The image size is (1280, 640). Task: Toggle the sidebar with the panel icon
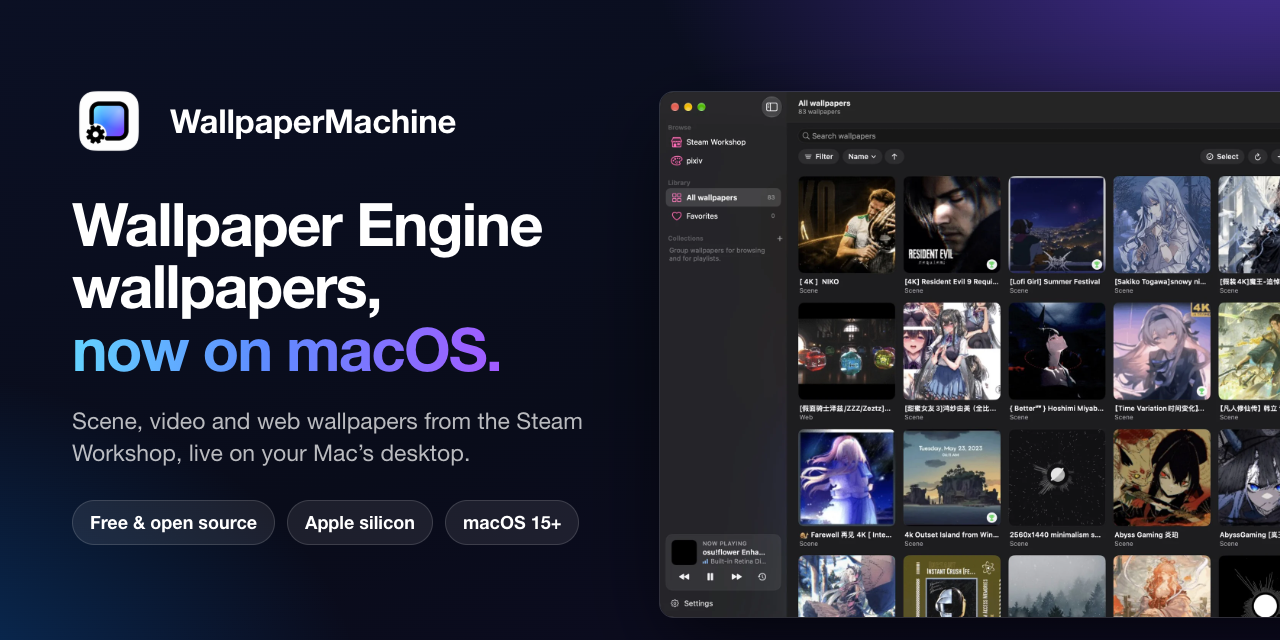coord(771,107)
